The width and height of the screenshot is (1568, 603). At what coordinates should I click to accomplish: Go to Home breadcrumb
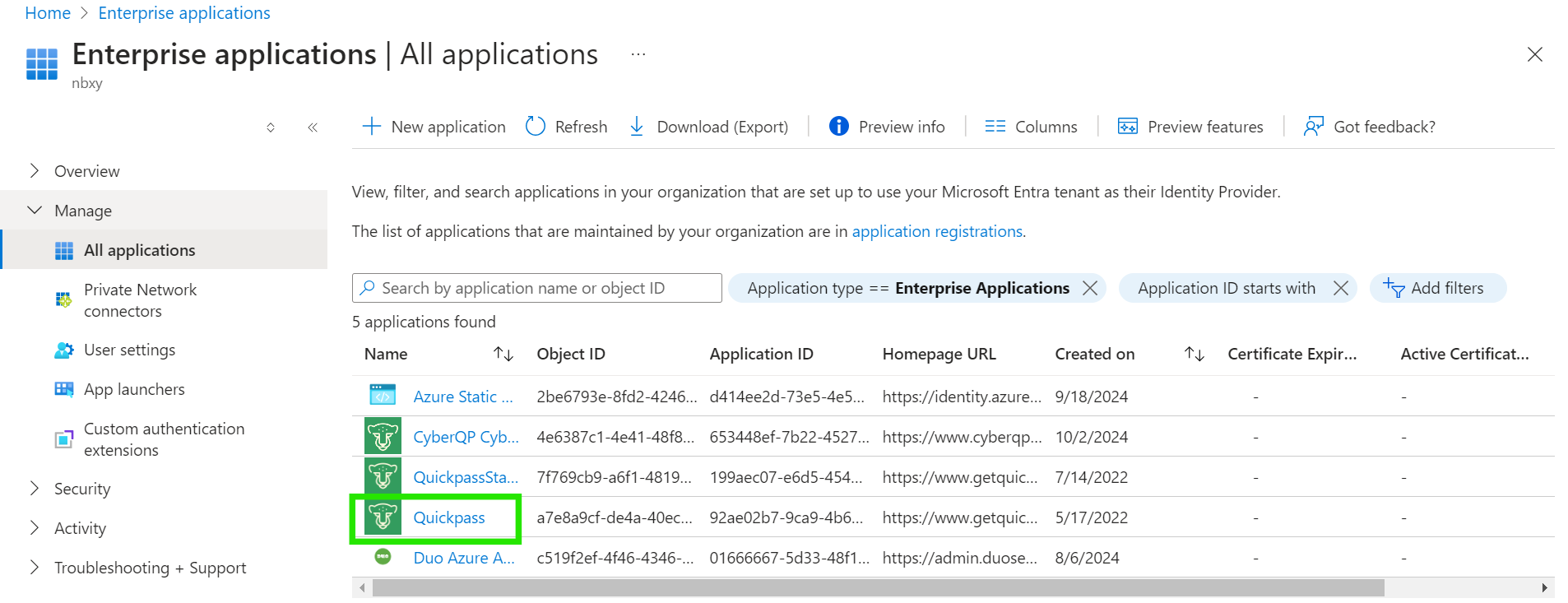48,13
